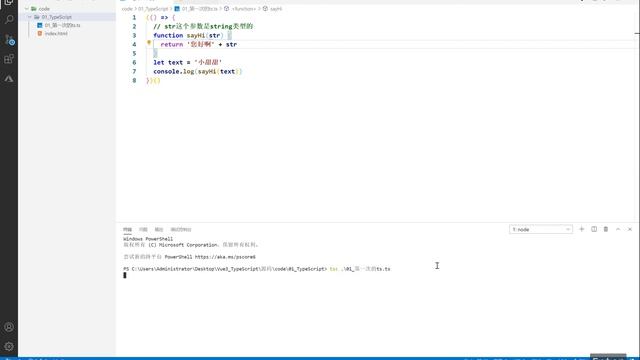The width and height of the screenshot is (640, 360).
Task: Open the '1: node' terminal selector dropdown
Action: [541, 229]
